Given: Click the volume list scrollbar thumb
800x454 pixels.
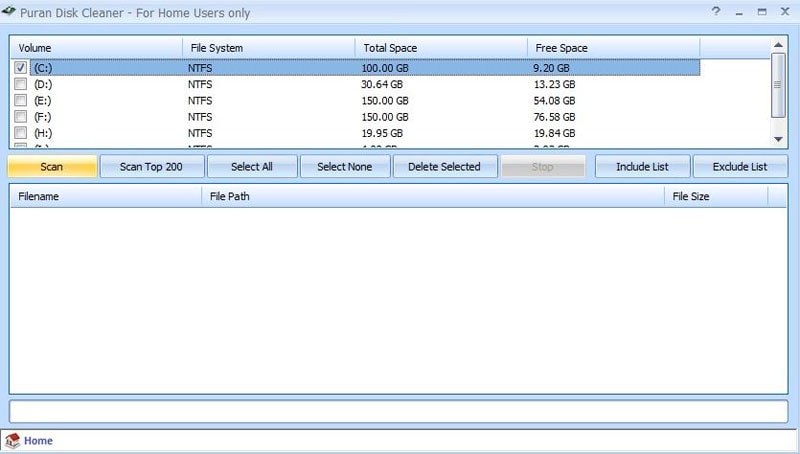Looking at the screenshot, I should click(x=778, y=85).
